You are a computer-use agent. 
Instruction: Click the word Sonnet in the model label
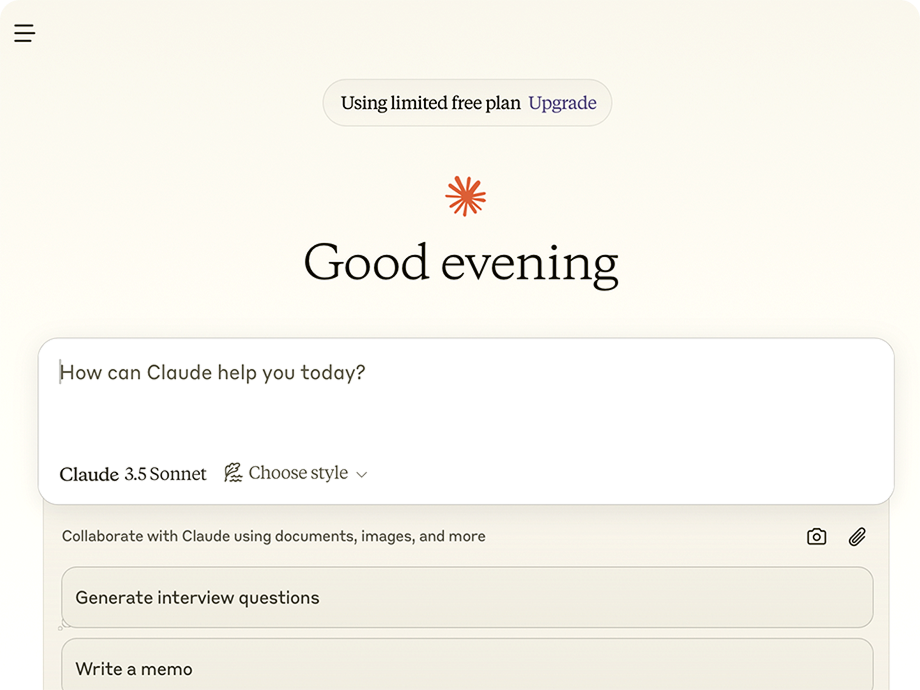click(x=178, y=473)
